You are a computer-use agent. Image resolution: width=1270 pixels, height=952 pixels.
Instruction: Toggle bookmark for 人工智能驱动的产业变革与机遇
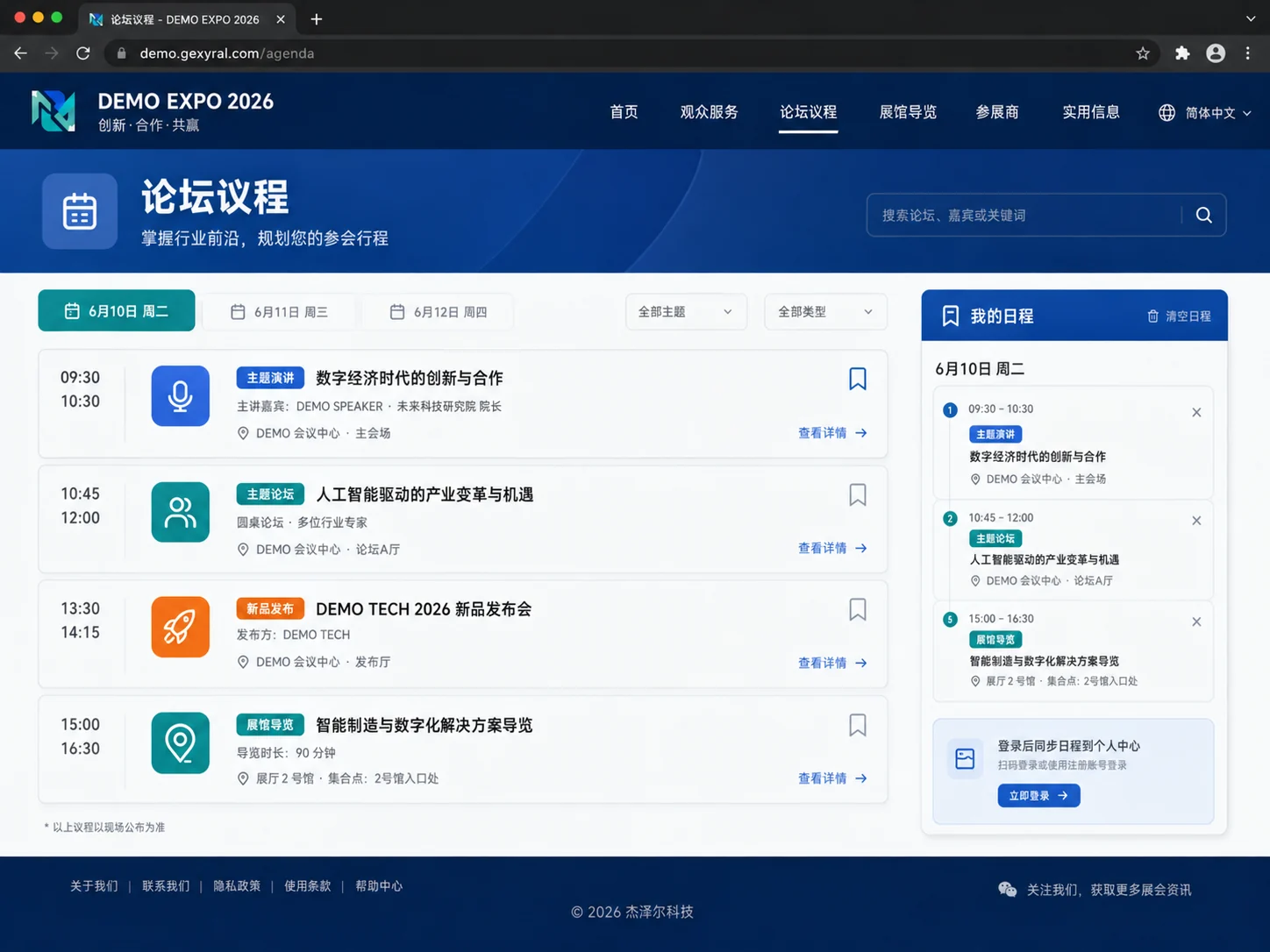point(858,494)
